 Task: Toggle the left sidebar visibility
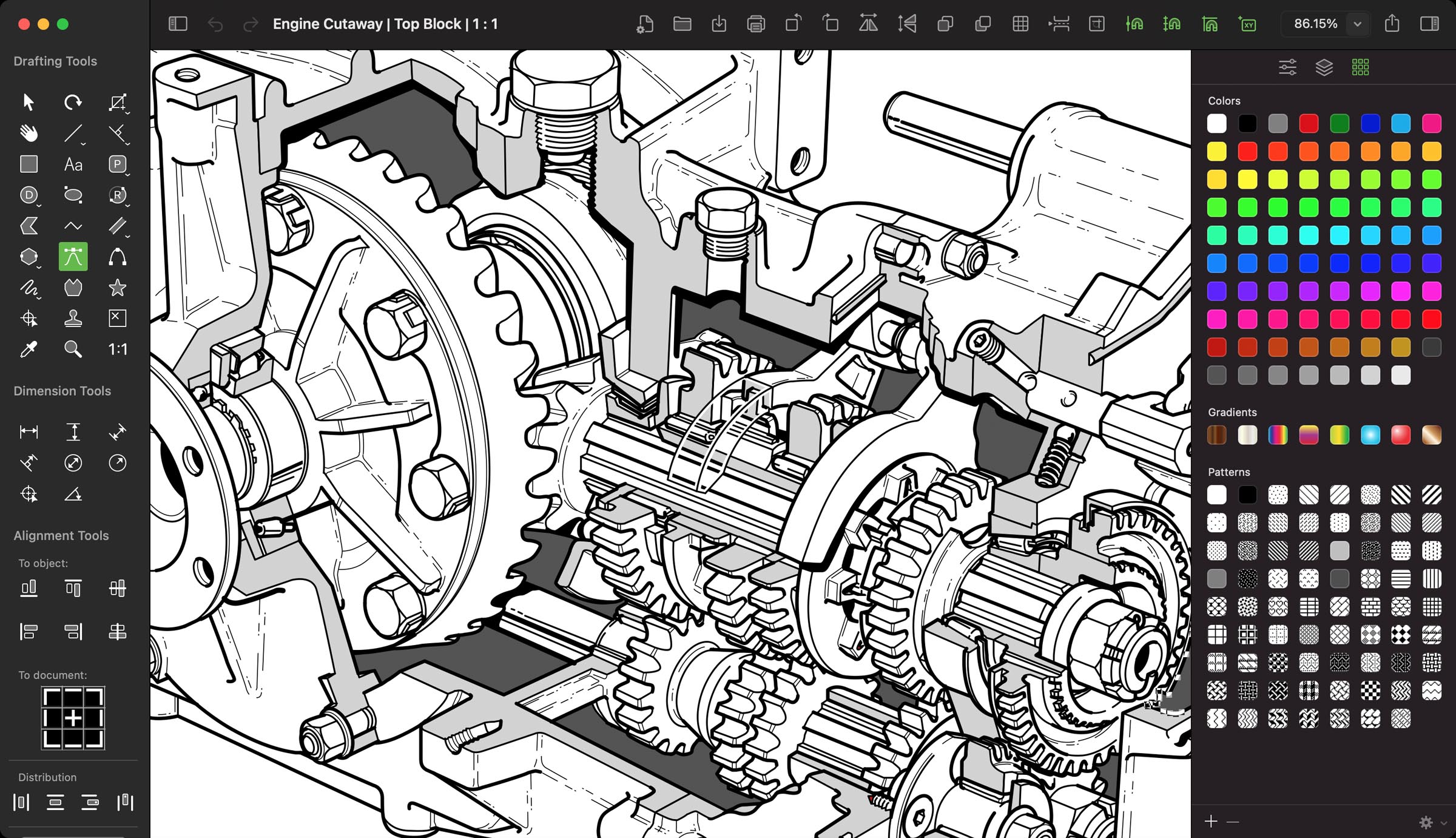pos(178,24)
